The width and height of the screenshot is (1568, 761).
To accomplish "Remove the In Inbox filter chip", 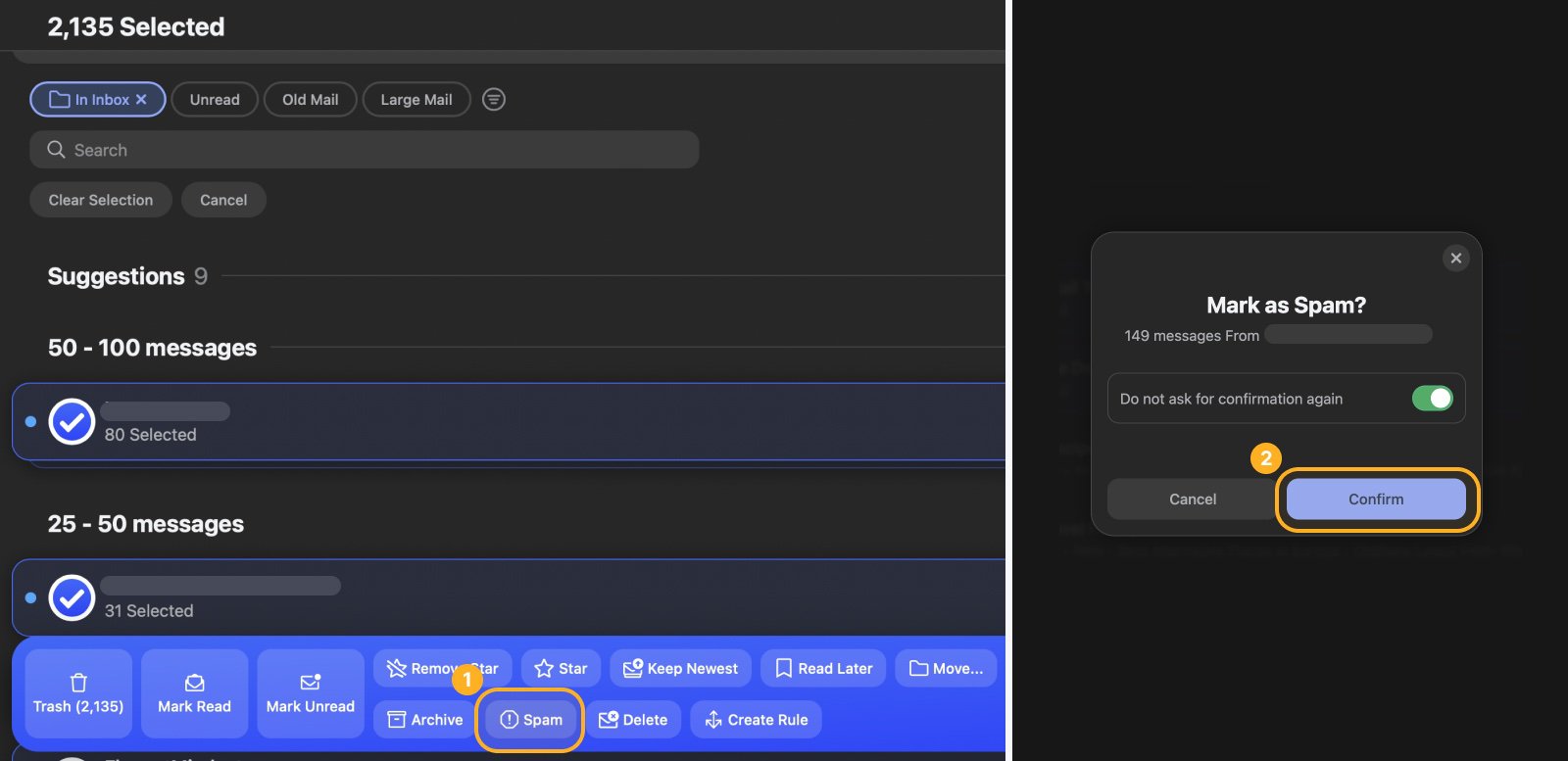I will pyautogui.click(x=141, y=100).
